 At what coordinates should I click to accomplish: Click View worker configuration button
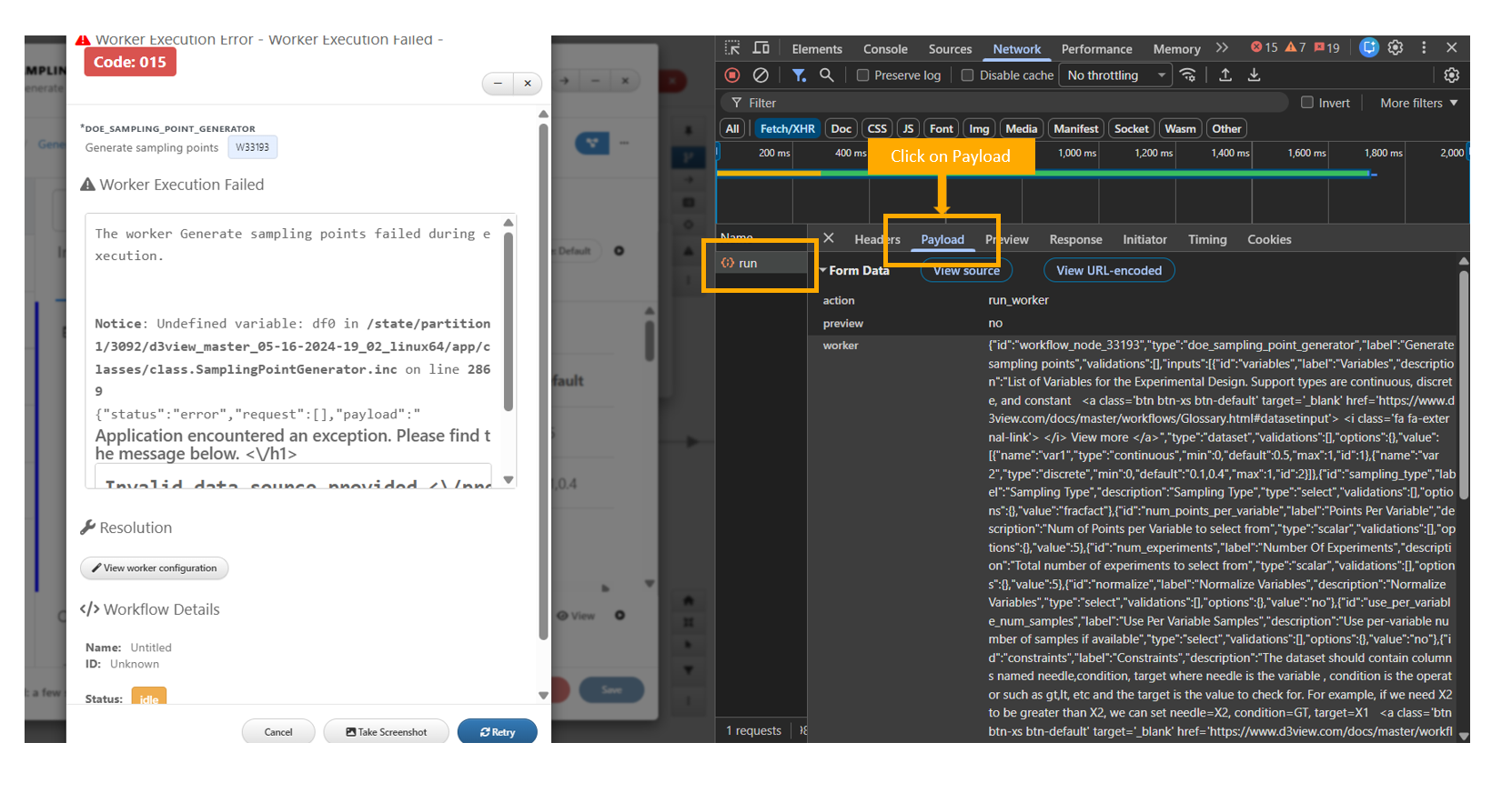click(x=155, y=568)
